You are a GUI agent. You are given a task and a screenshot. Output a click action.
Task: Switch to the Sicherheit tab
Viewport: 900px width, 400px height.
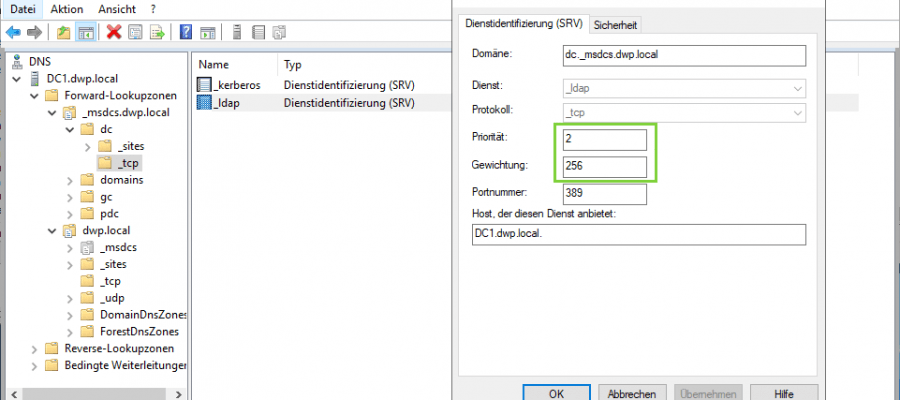pyautogui.click(x=616, y=25)
